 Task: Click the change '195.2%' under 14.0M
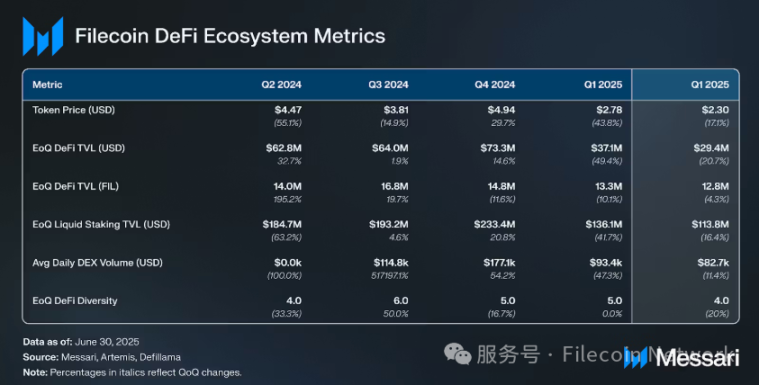(x=288, y=200)
